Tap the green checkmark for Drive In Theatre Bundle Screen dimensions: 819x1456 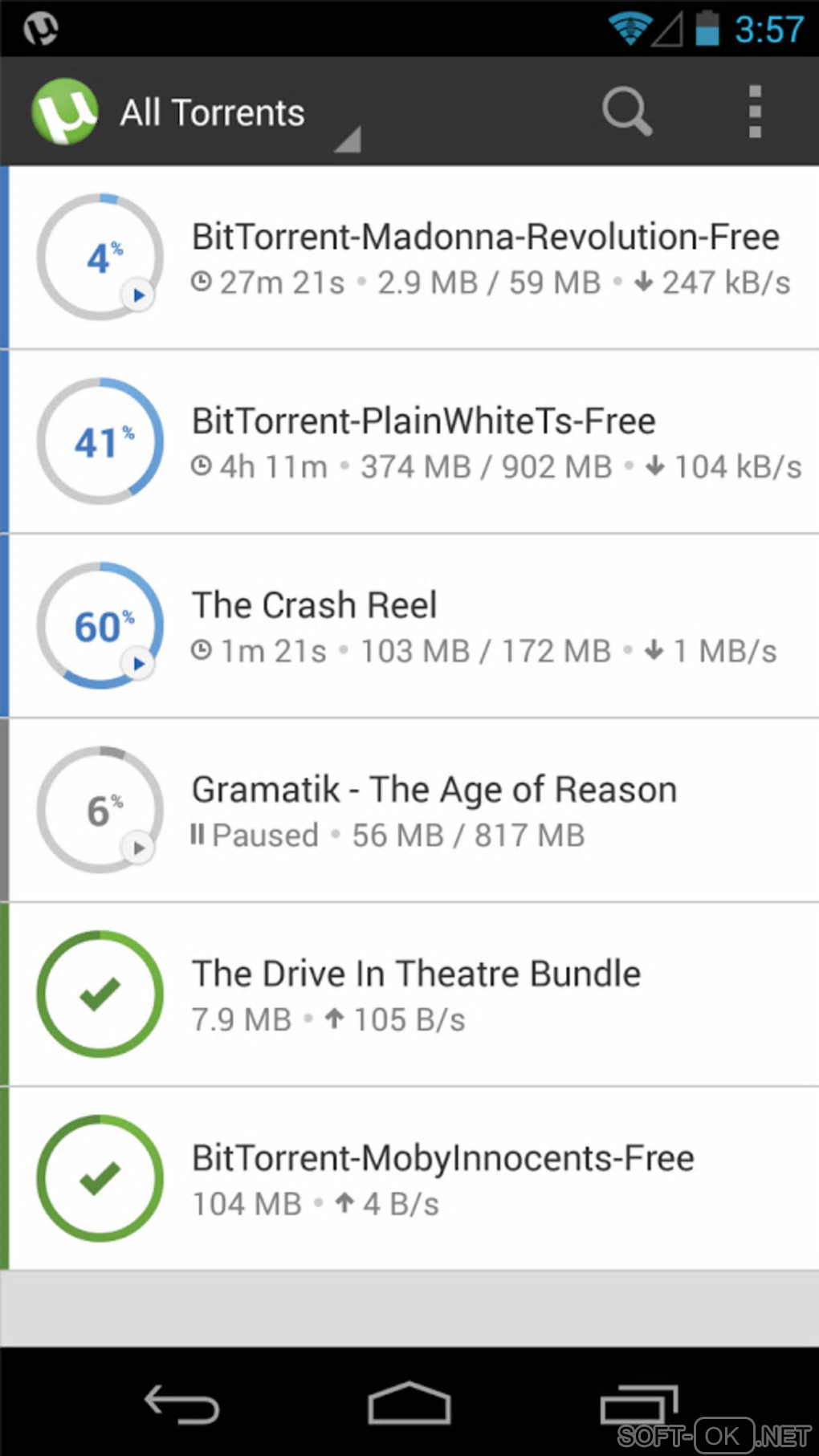[100, 994]
